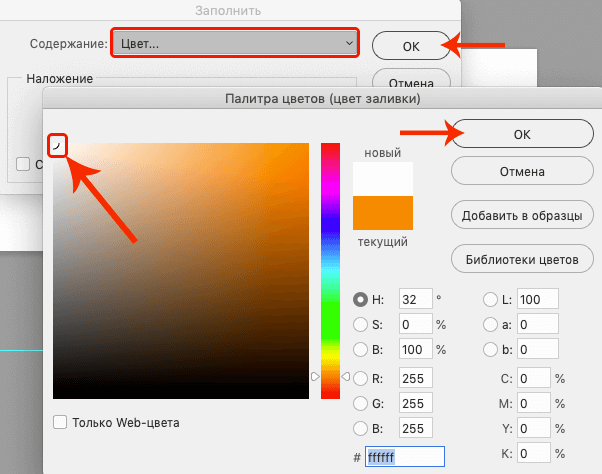Open the Содержание dropdown
Screen dimensions: 602x474
pyautogui.click(x=234, y=43)
